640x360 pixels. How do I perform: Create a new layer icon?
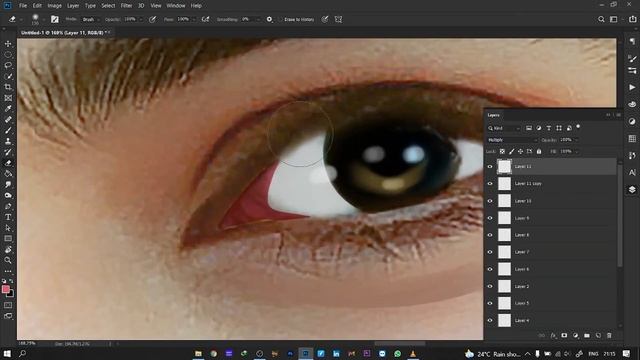point(598,336)
